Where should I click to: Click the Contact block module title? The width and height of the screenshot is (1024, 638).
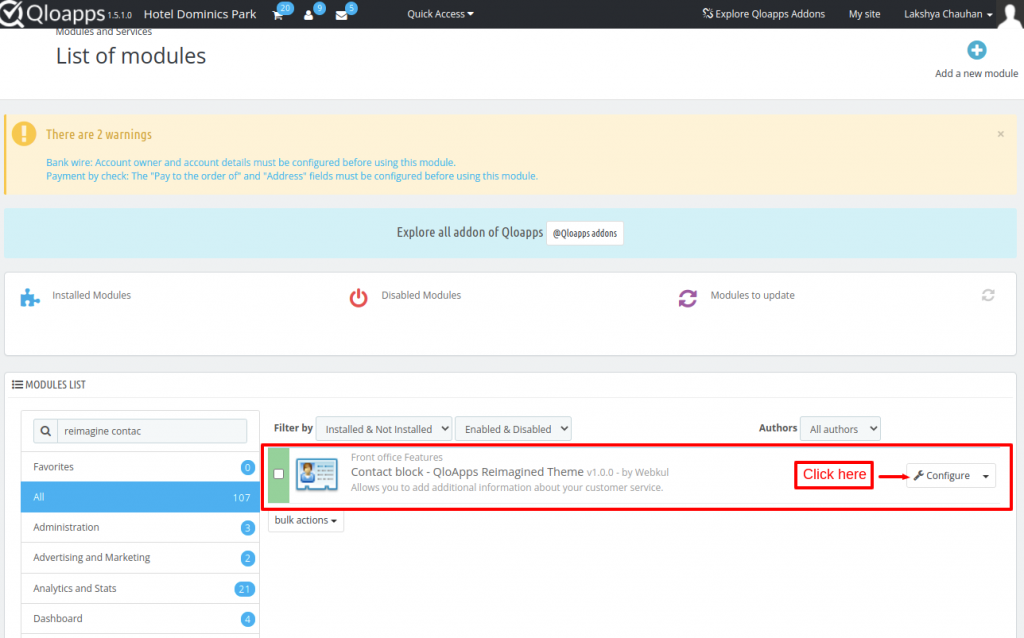coord(467,471)
